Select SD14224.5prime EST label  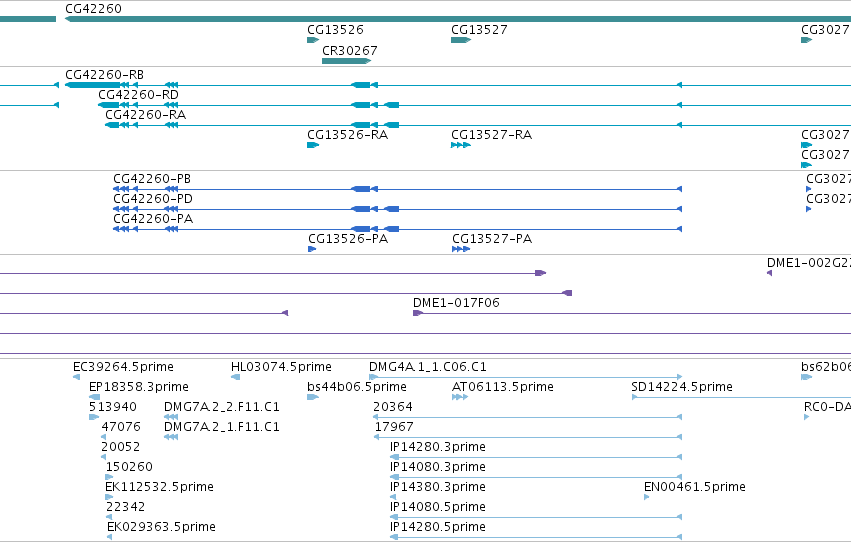682,387
